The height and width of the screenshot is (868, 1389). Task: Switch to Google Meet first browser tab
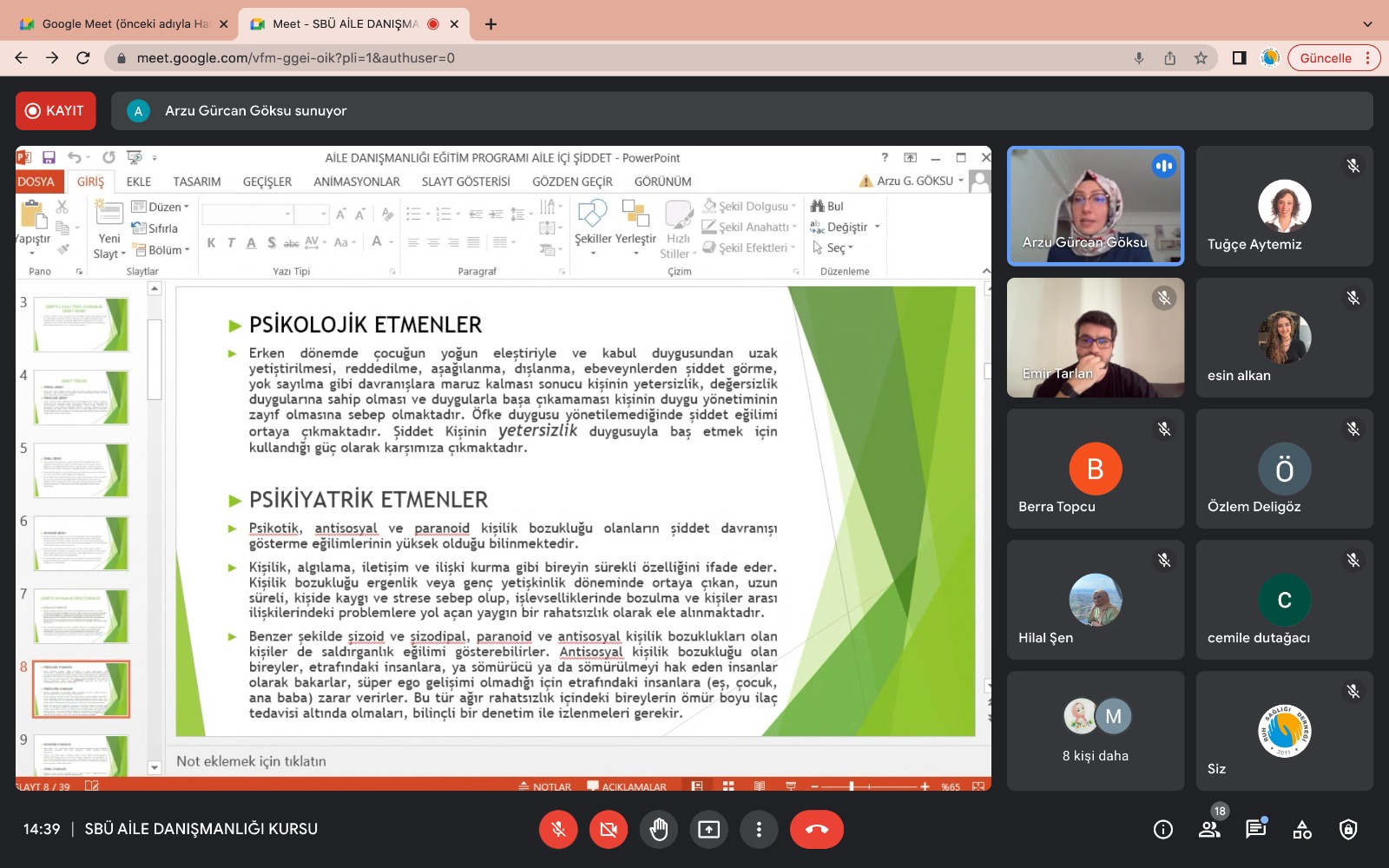click(x=122, y=24)
